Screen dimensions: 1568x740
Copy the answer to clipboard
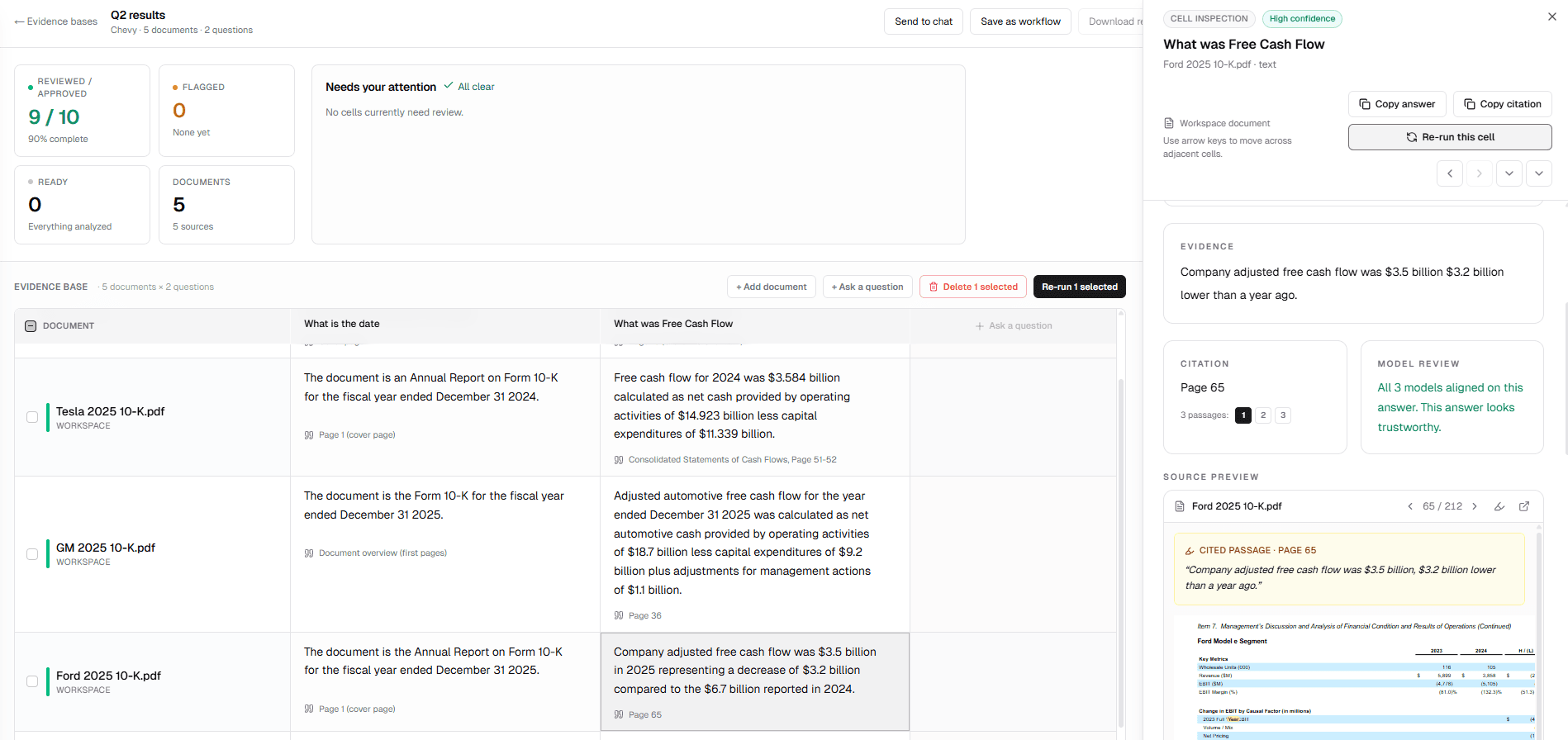click(x=1397, y=104)
